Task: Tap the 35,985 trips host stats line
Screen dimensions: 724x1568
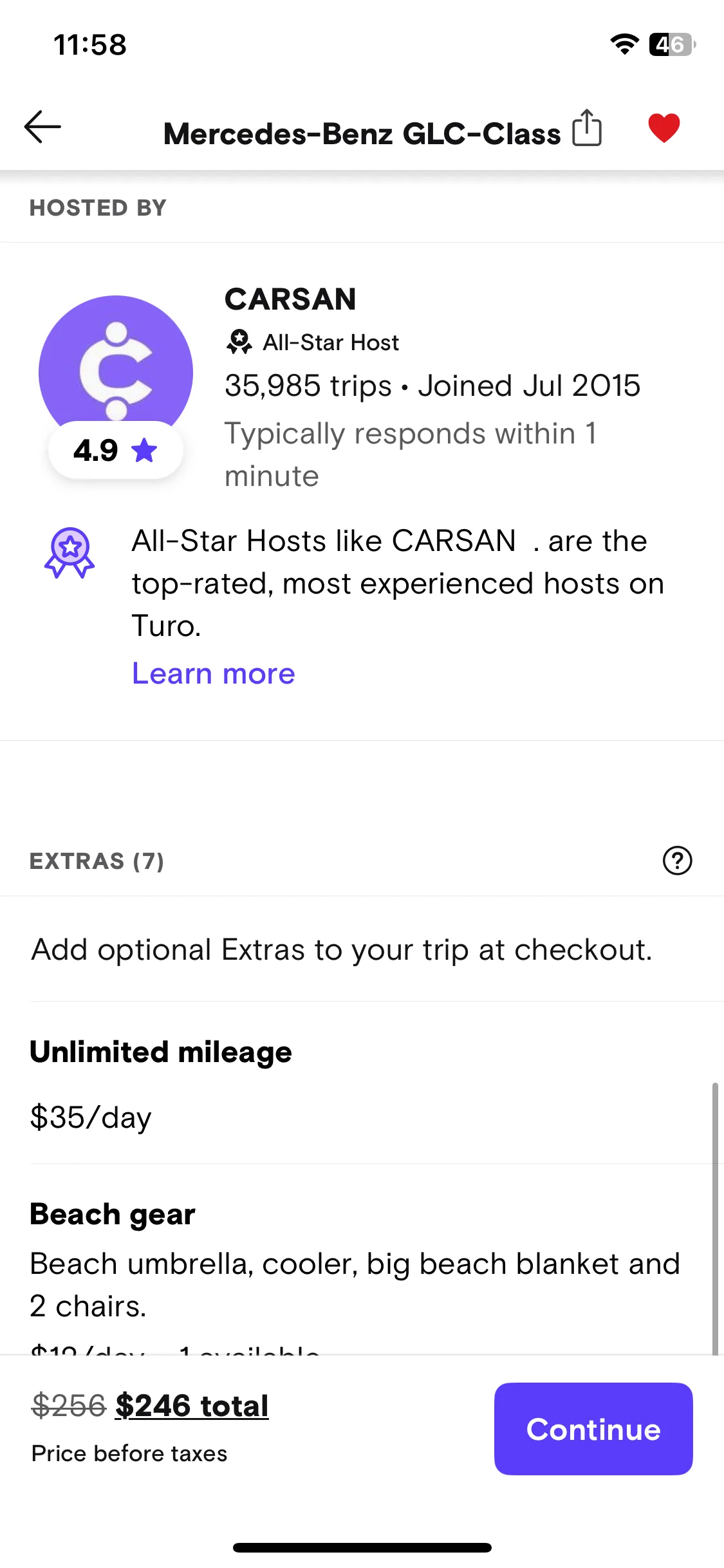Action: pyautogui.click(x=432, y=386)
